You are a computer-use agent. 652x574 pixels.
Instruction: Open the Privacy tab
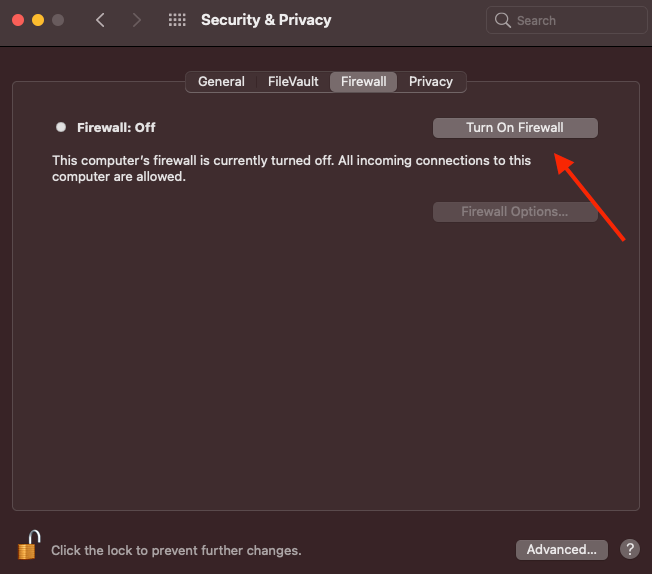click(x=431, y=82)
